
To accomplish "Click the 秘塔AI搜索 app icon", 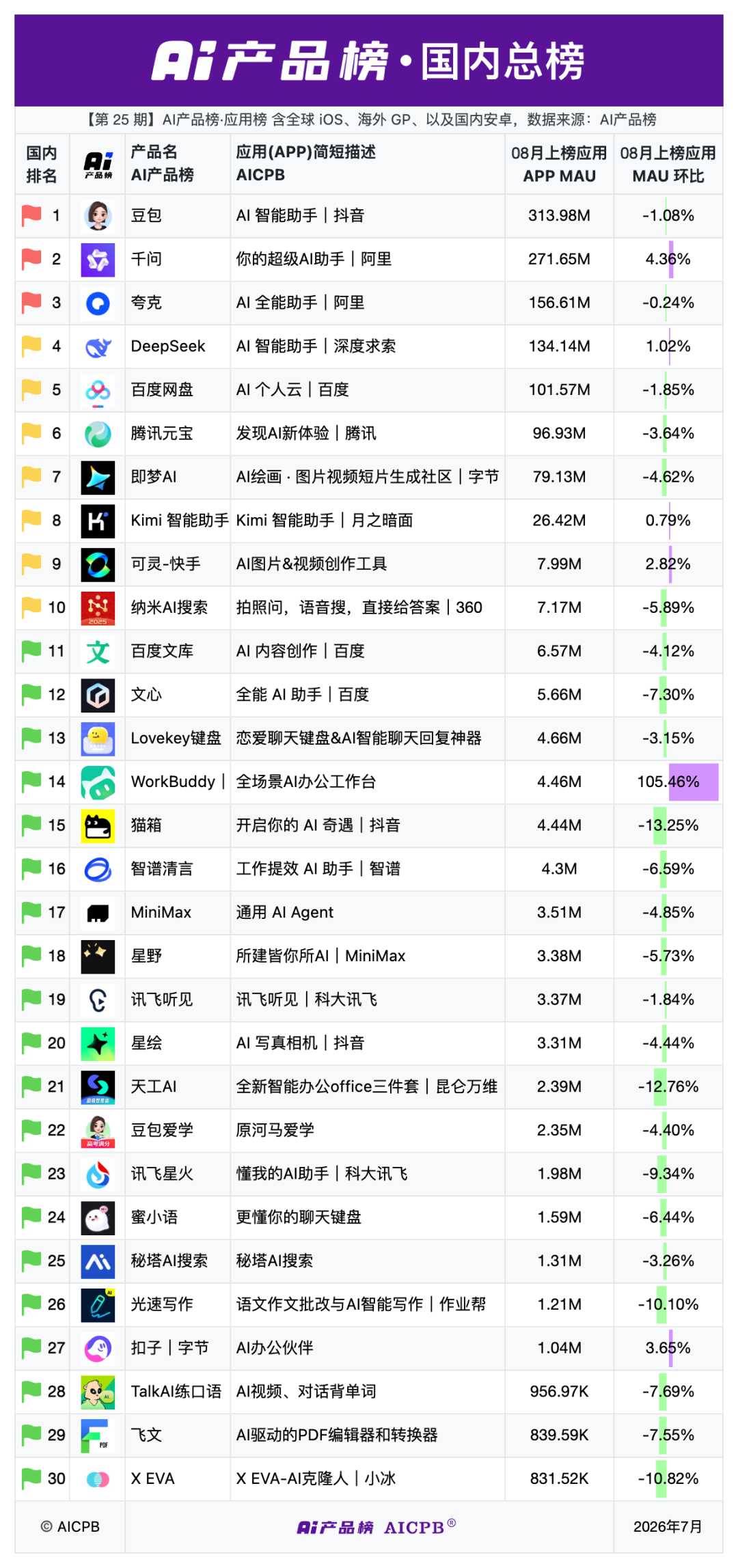I will [x=98, y=1261].
